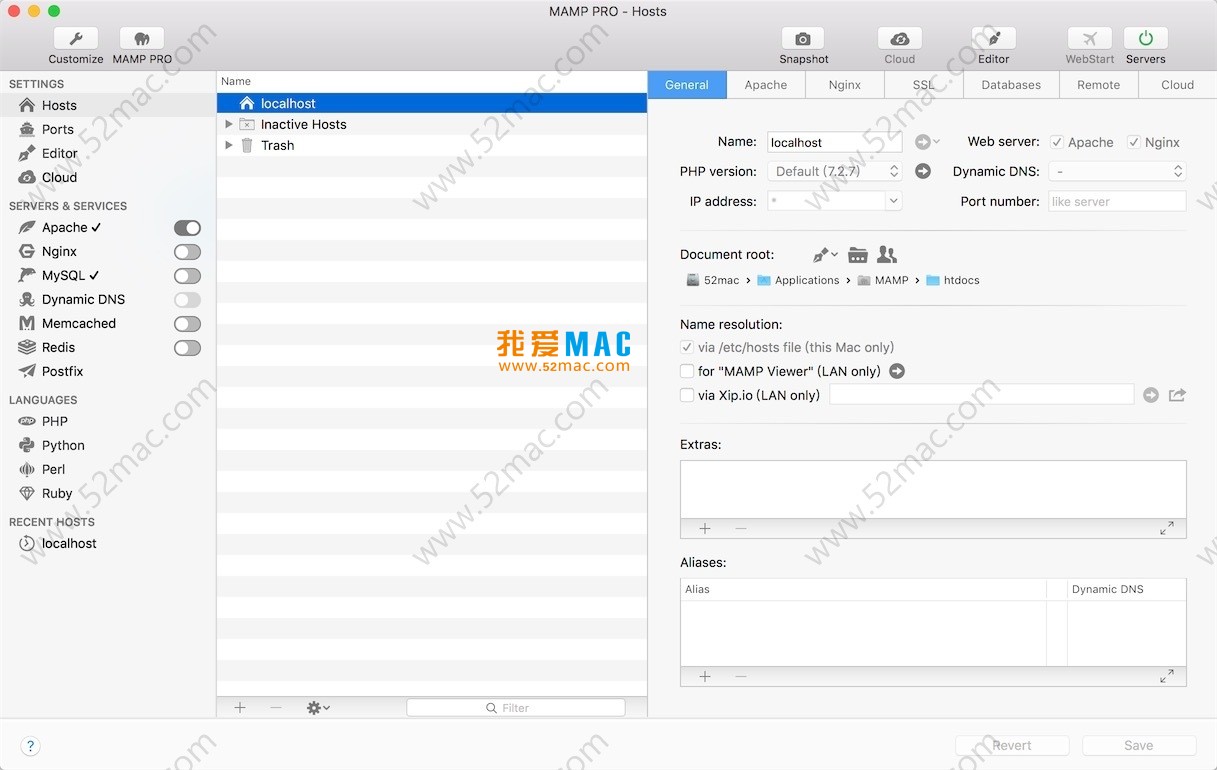Open the arrow dropdown next to Name field
This screenshot has width=1217, height=770.
[927, 142]
